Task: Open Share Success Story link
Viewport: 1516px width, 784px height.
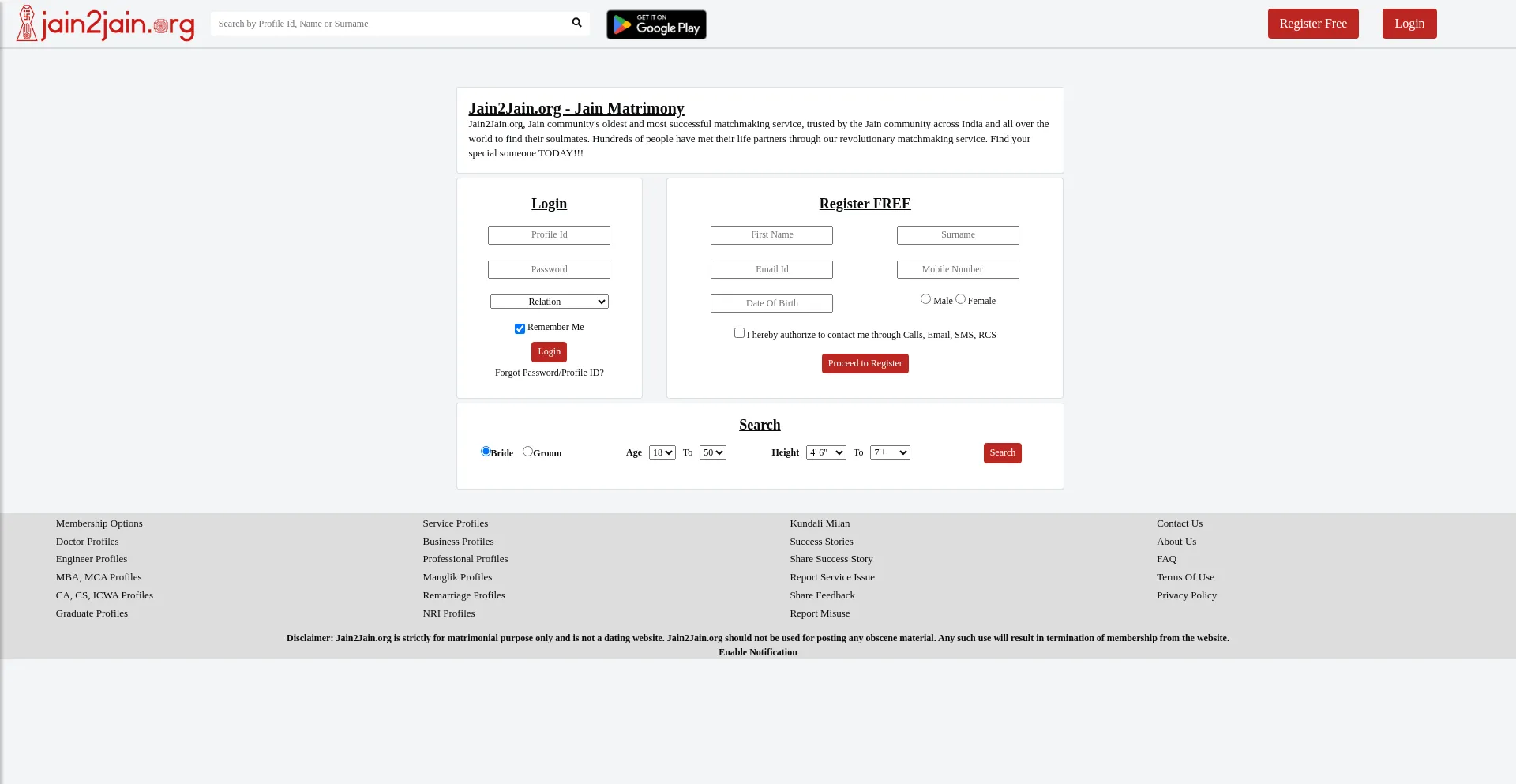Action: tap(831, 559)
